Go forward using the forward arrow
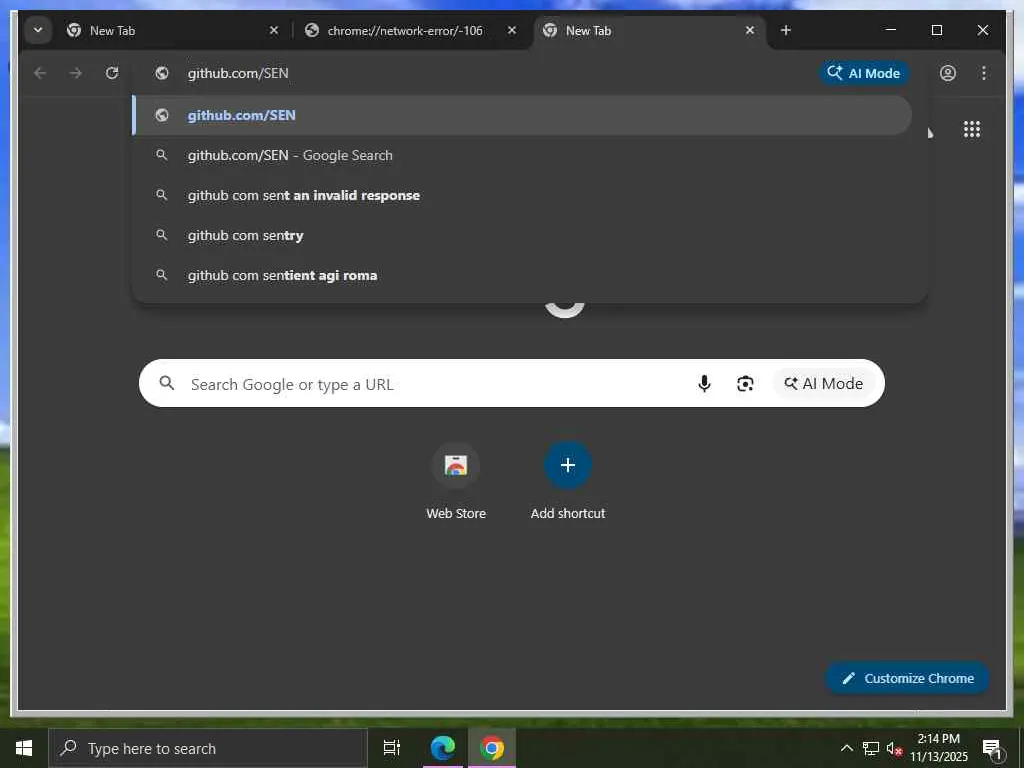The width and height of the screenshot is (1024, 768). (76, 73)
